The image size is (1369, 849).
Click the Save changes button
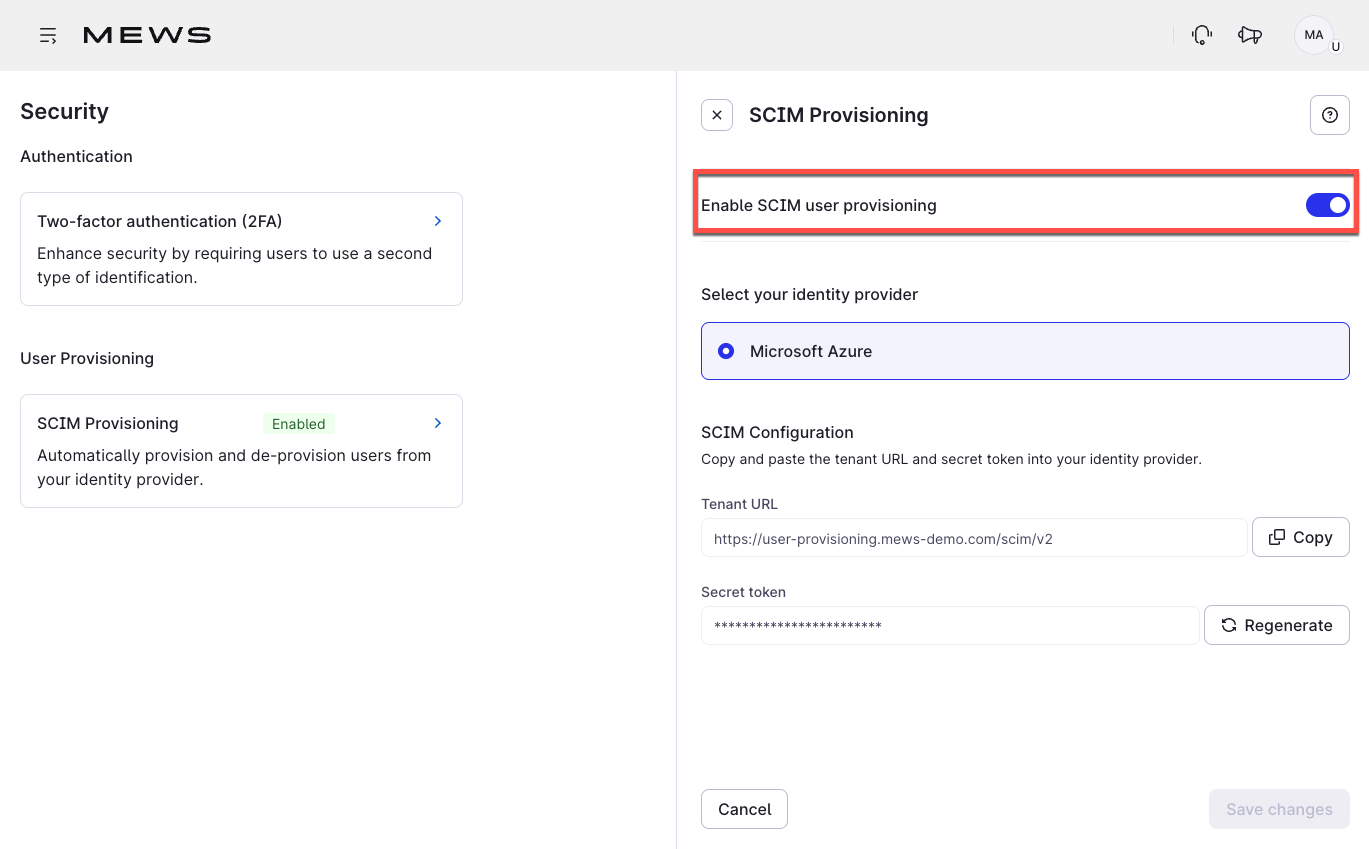point(1279,809)
